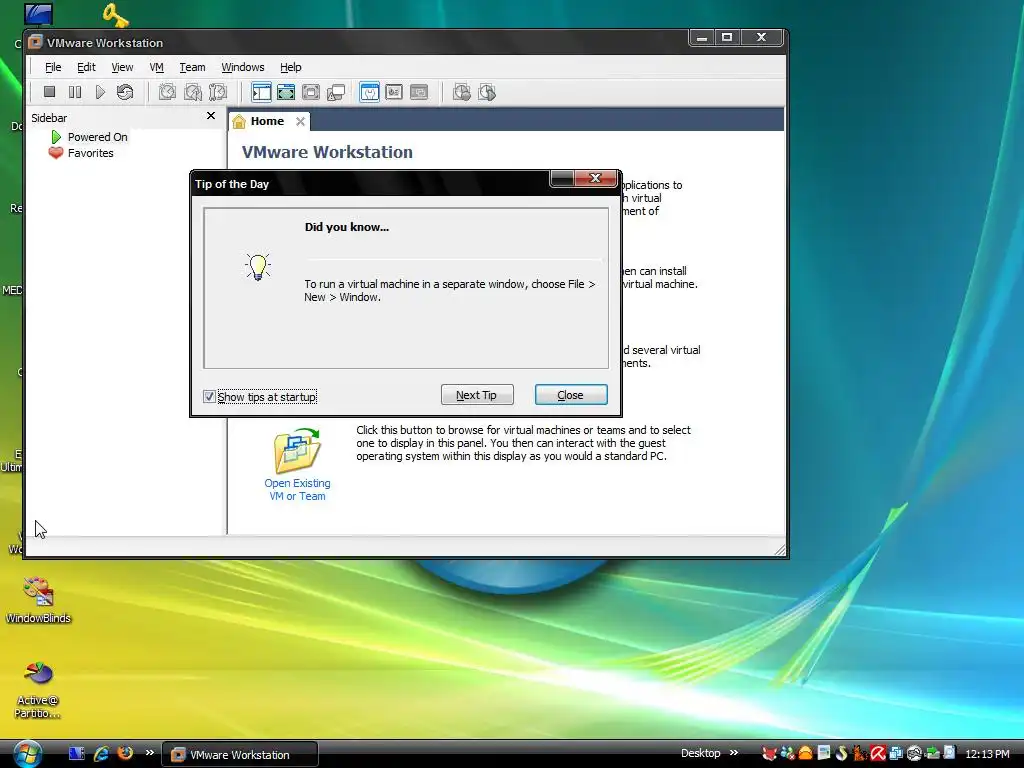
Task: Launch Internet Explorer from quick launch
Action: coord(101,754)
